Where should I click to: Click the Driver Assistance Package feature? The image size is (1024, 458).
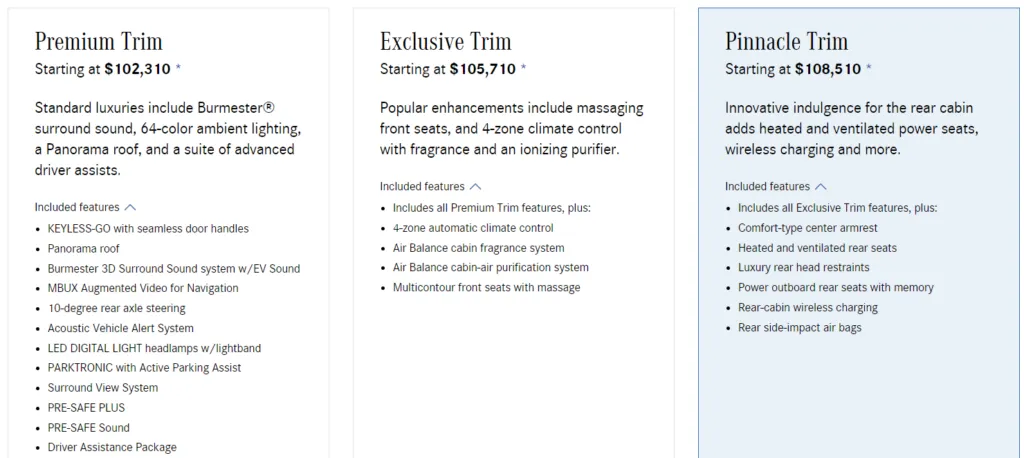112,447
